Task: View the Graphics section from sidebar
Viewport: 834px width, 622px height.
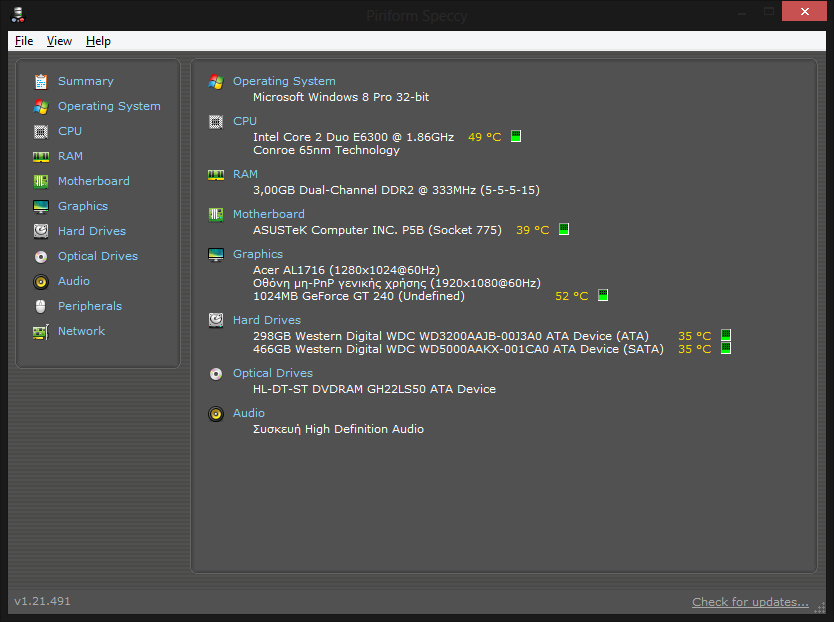Action: 82,206
